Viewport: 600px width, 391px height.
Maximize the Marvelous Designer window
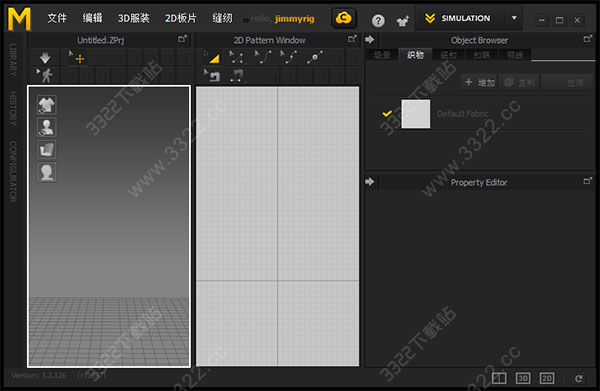tap(559, 20)
